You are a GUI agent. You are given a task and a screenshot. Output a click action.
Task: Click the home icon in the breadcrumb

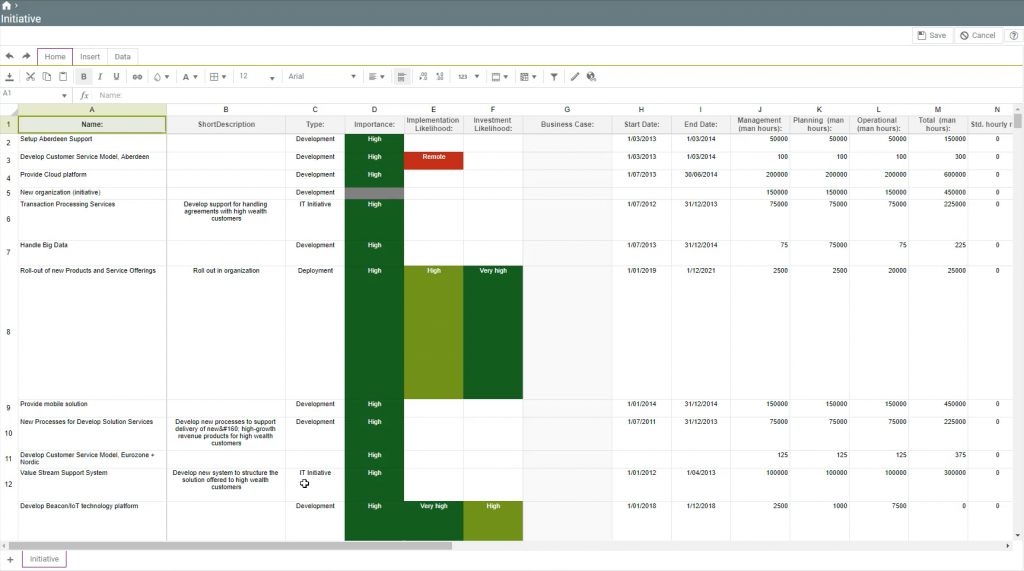click(x=6, y=6)
